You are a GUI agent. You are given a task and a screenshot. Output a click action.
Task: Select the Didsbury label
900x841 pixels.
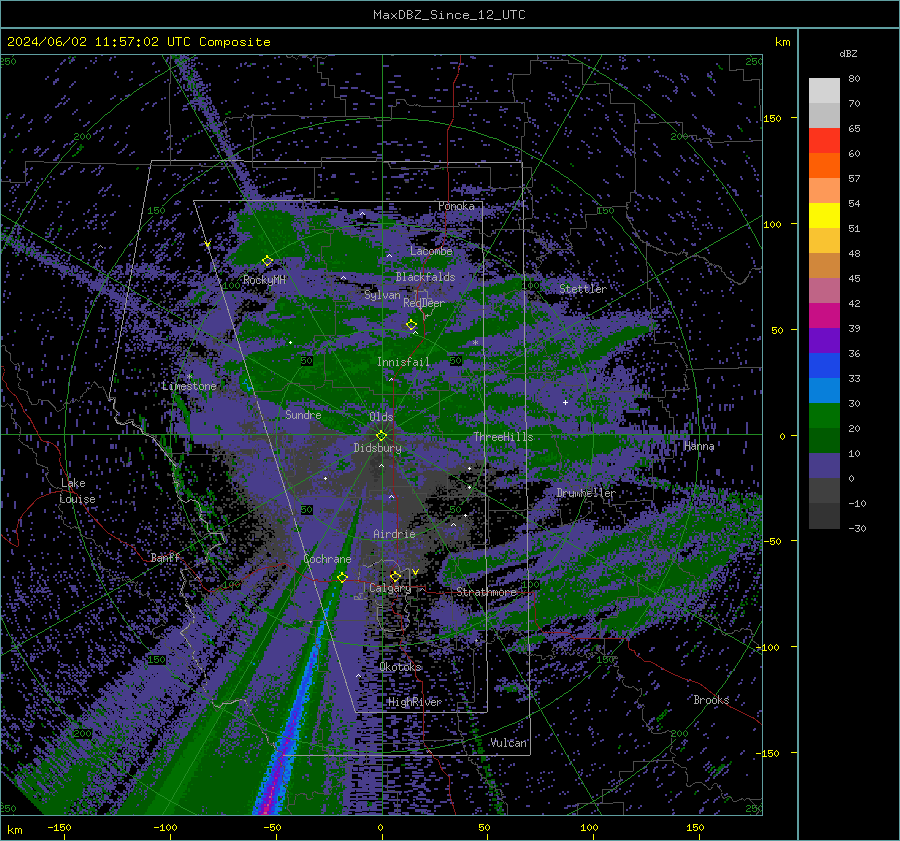[x=377, y=448]
